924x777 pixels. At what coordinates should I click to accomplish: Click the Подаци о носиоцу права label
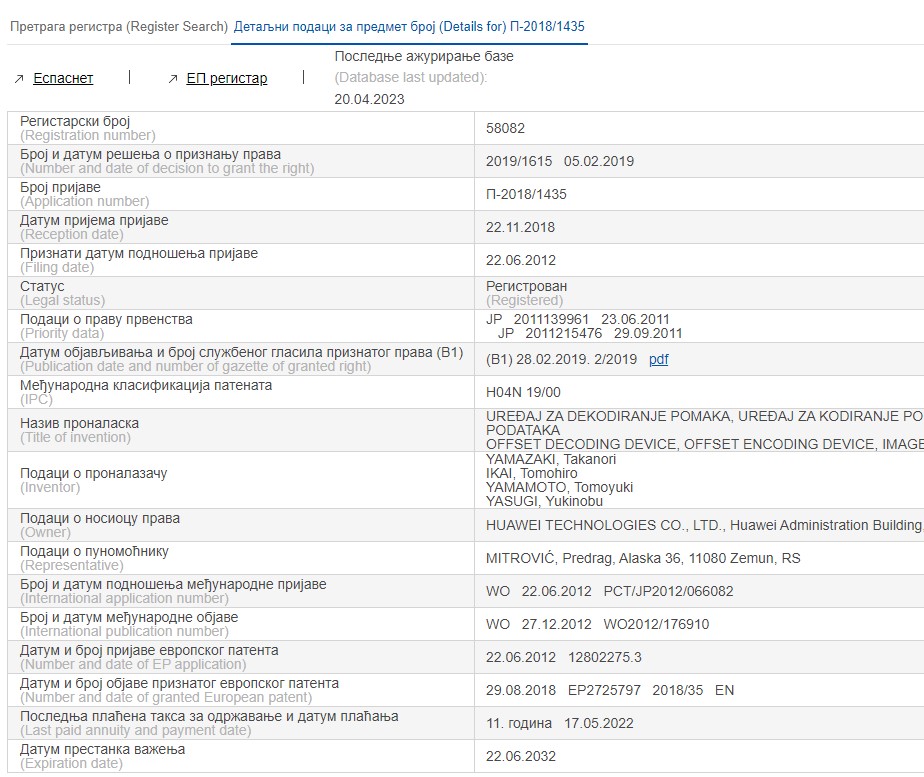pos(100,518)
